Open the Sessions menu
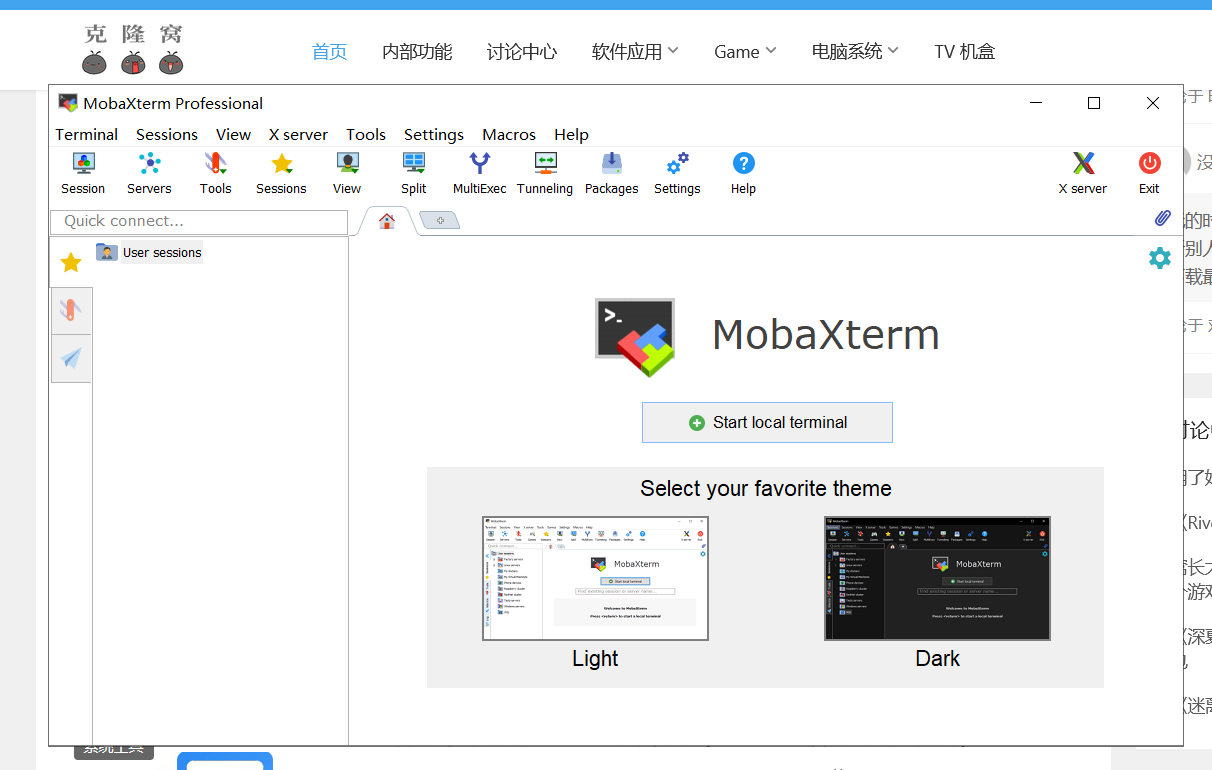 click(167, 134)
